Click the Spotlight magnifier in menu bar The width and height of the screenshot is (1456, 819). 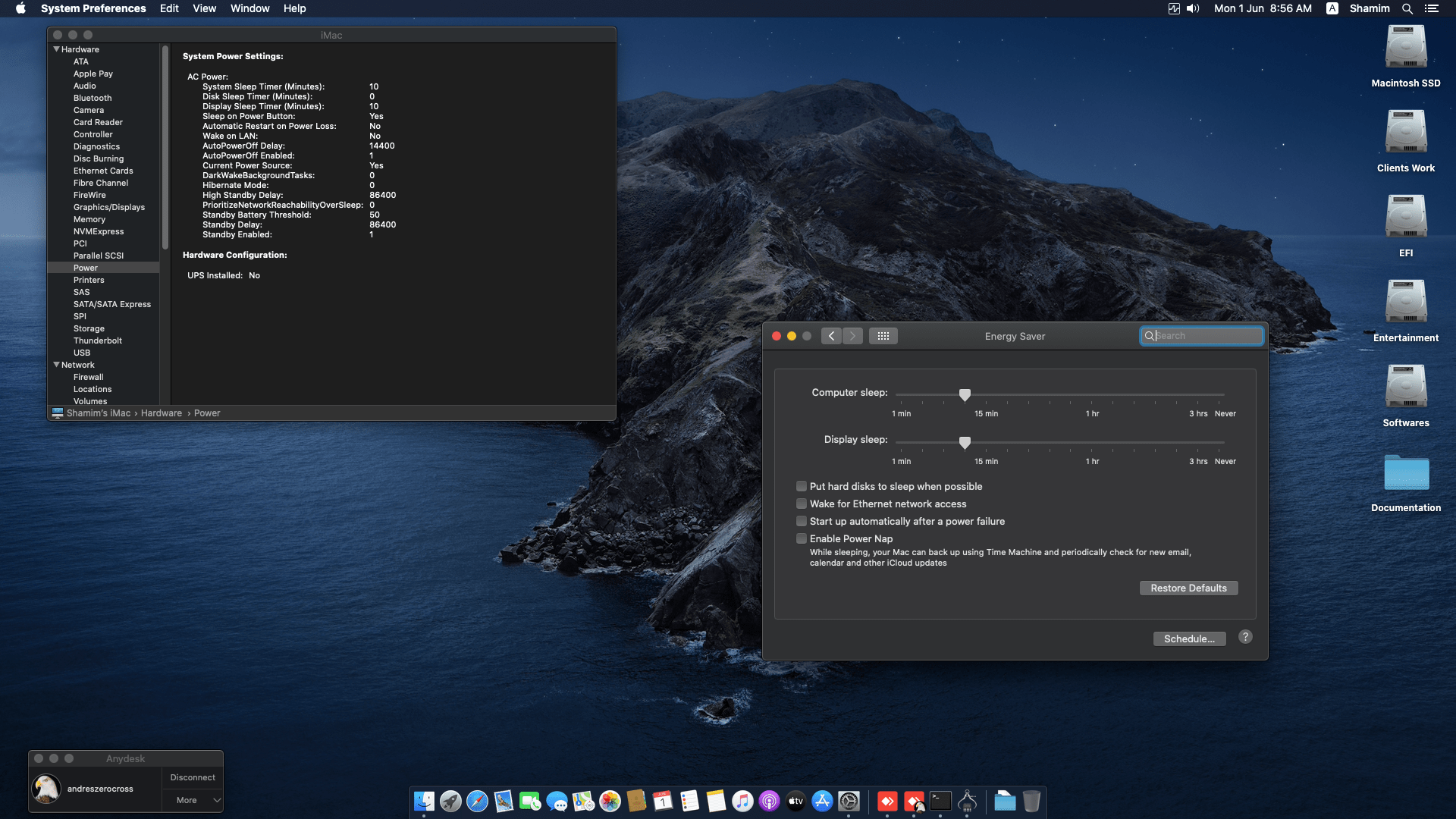point(1407,8)
